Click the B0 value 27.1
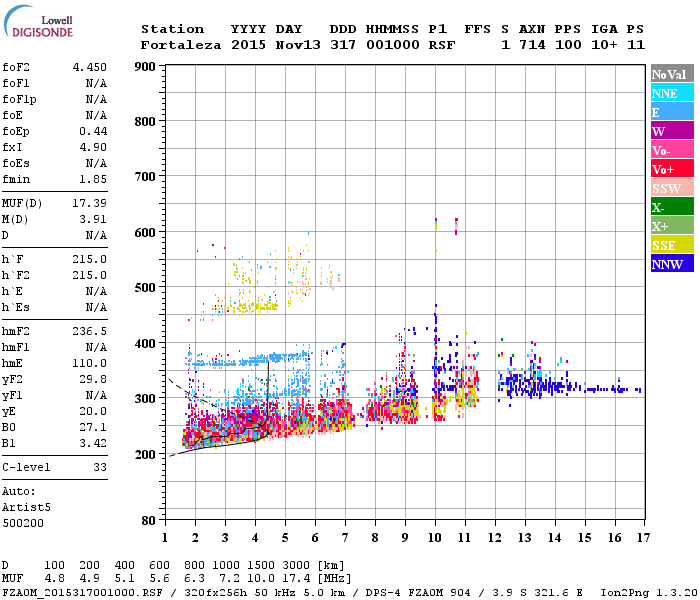This screenshot has width=700, height=600. tap(93, 427)
